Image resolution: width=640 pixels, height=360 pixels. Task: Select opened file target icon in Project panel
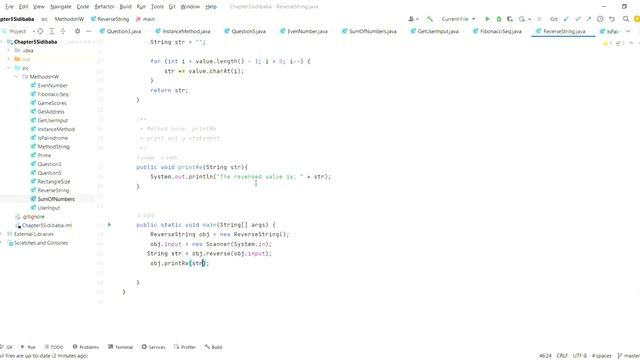tap(40, 31)
